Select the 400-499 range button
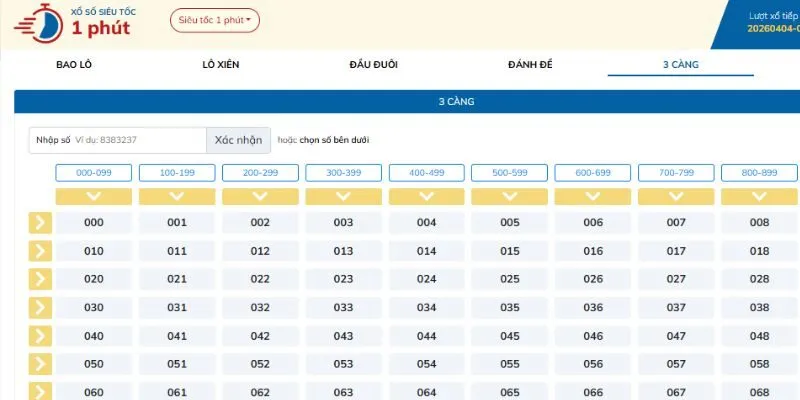 427,173
